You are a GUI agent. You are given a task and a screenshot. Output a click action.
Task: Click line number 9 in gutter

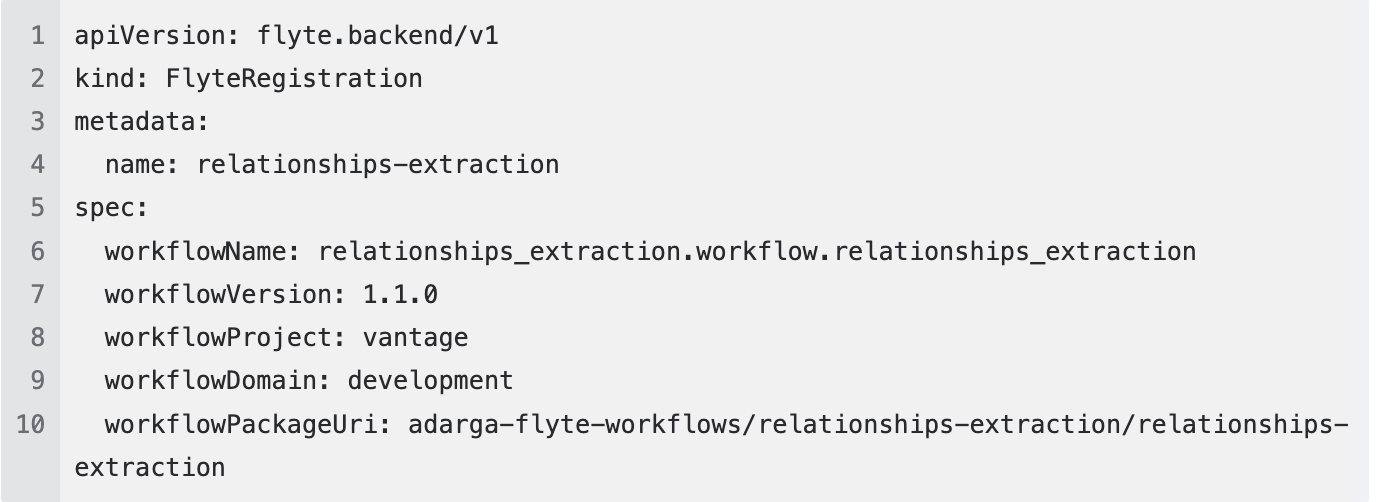point(38,380)
